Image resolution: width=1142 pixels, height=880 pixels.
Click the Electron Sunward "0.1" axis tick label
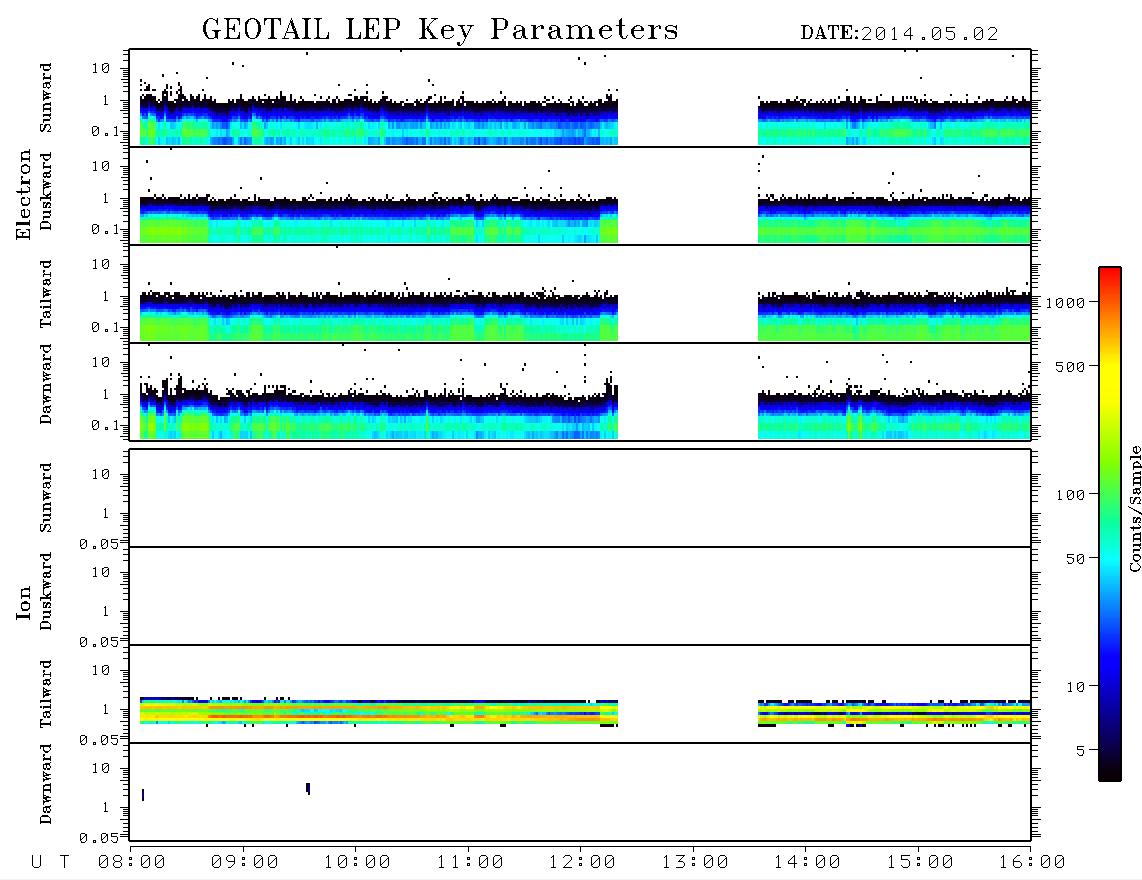point(105,131)
